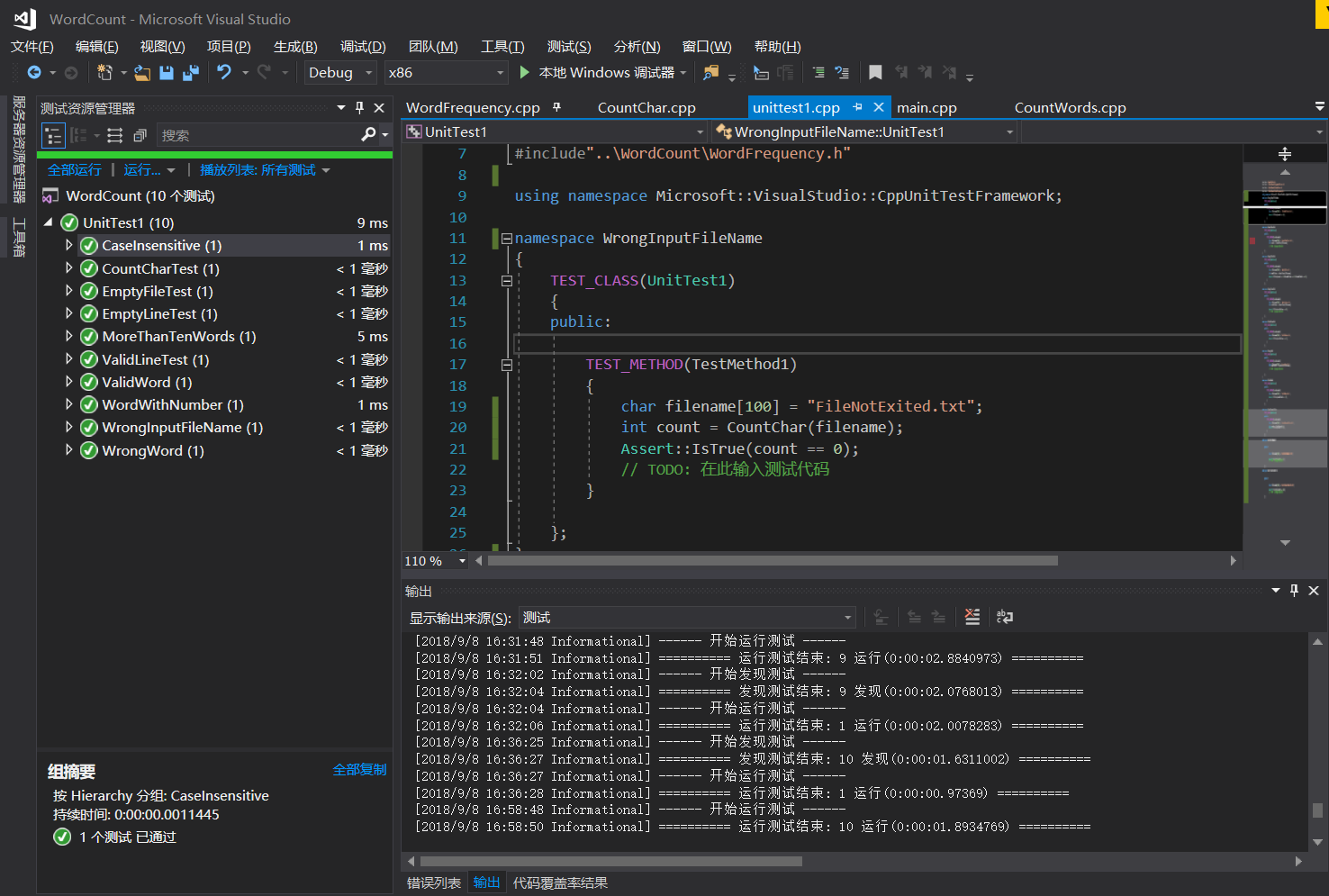Screen dimensions: 1329x896
Task: Click the 运行... link
Action: [142, 169]
